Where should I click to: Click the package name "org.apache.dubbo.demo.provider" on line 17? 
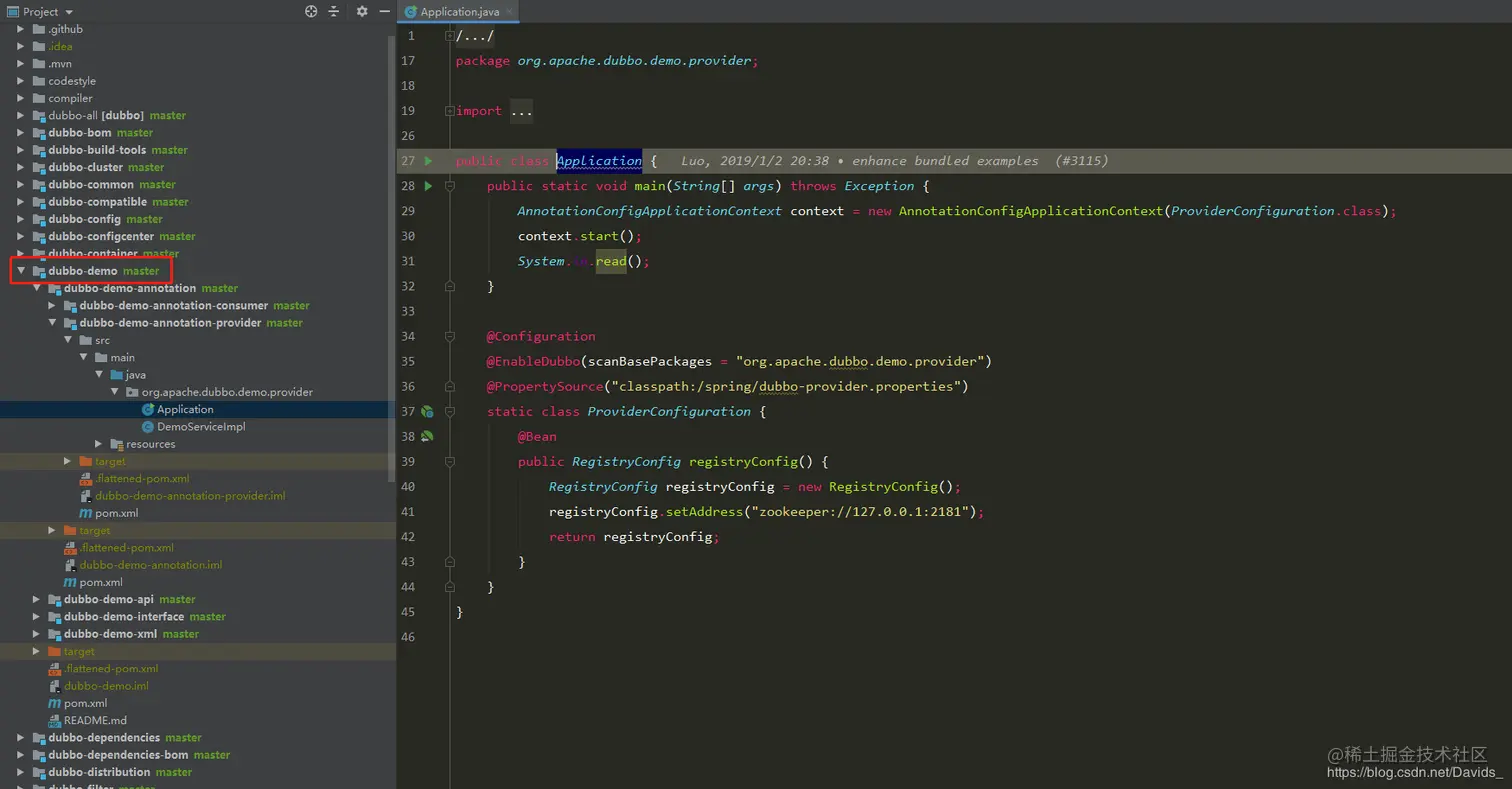point(634,61)
